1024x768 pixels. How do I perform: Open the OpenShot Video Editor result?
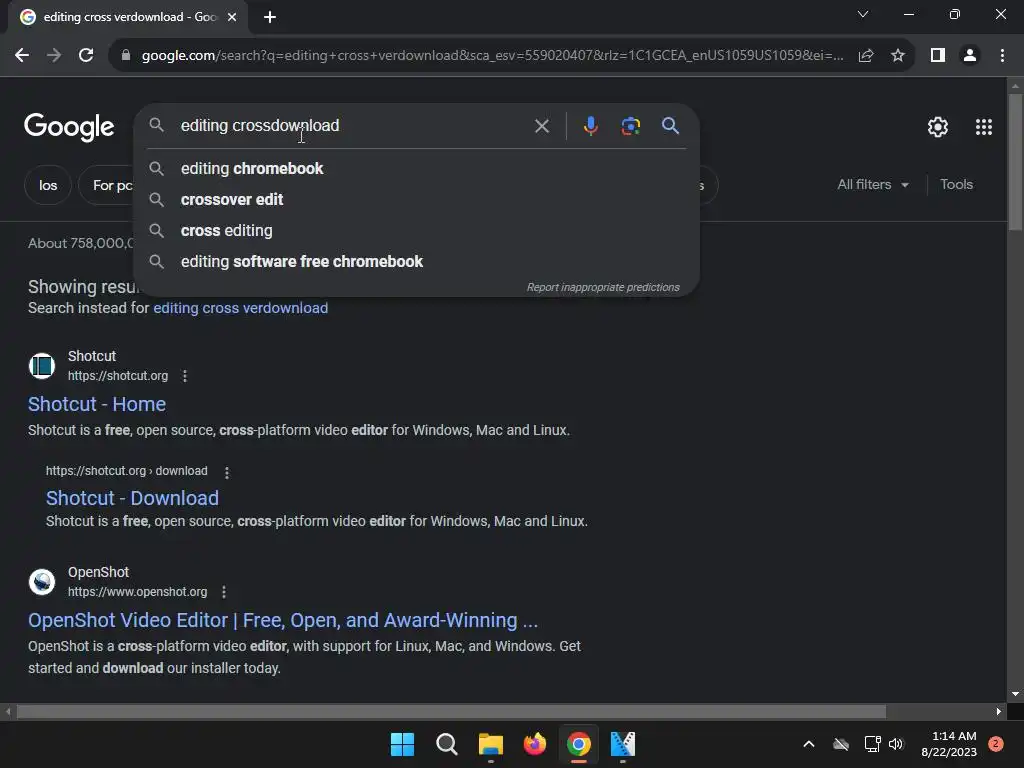pyautogui.click(x=283, y=620)
